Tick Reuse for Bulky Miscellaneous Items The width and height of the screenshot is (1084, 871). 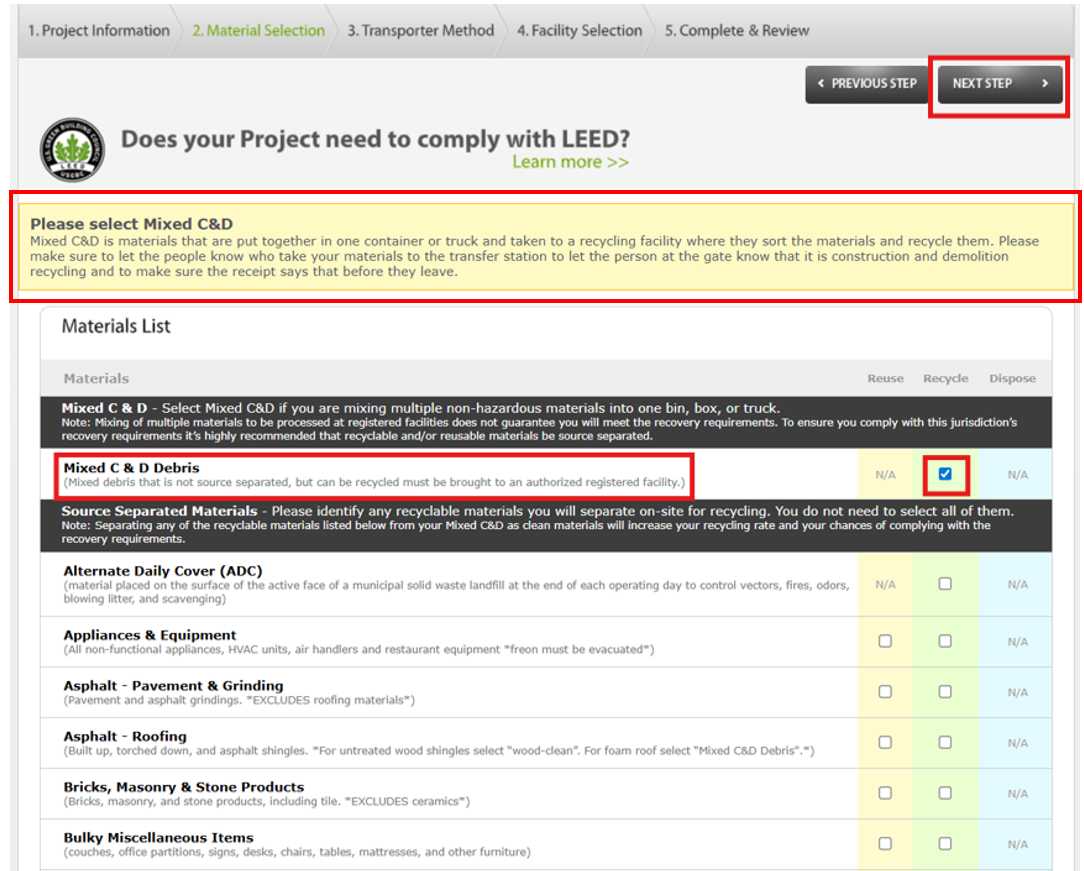[x=885, y=844]
